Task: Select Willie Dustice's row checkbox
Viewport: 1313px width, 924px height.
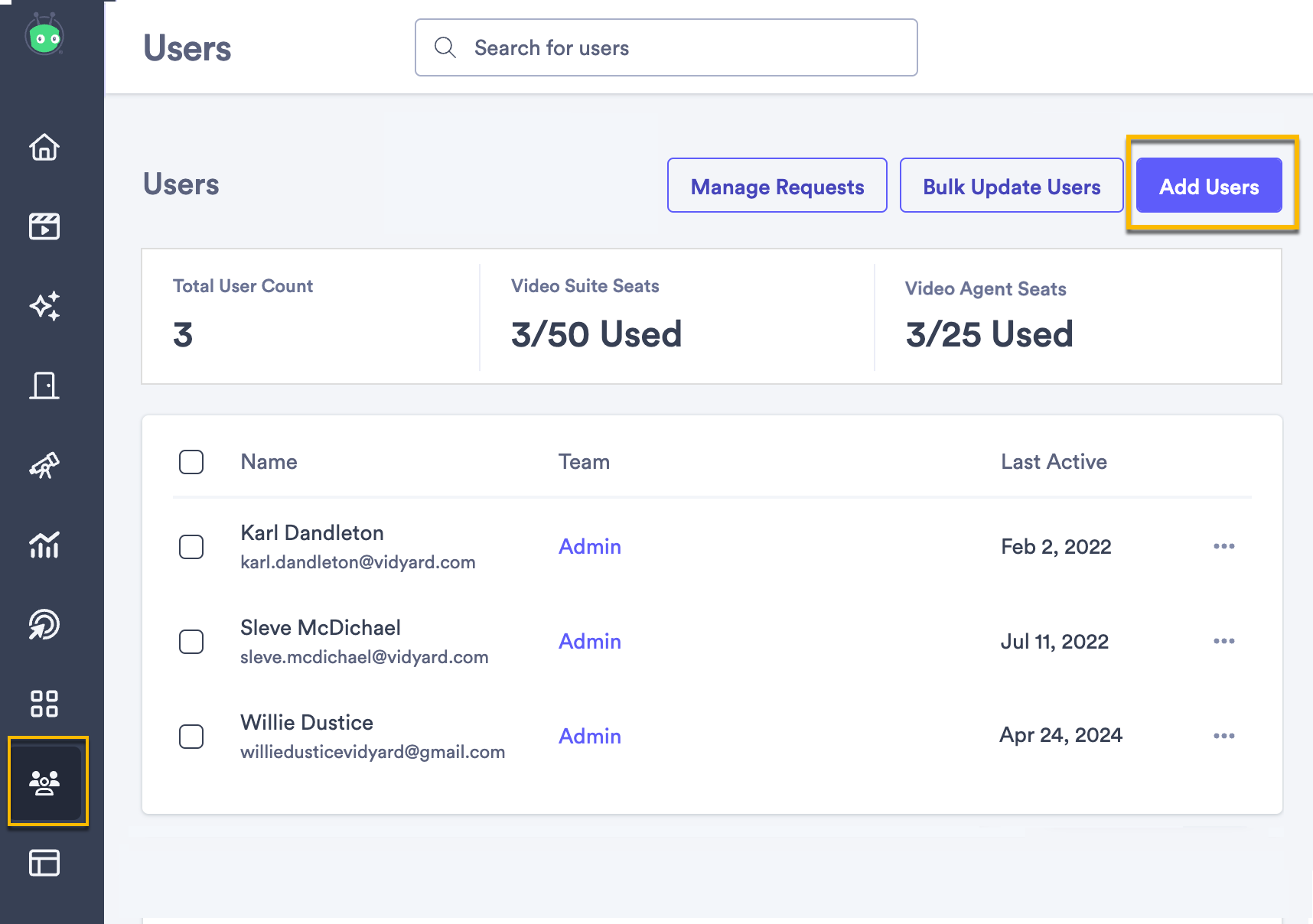Action: (x=191, y=736)
